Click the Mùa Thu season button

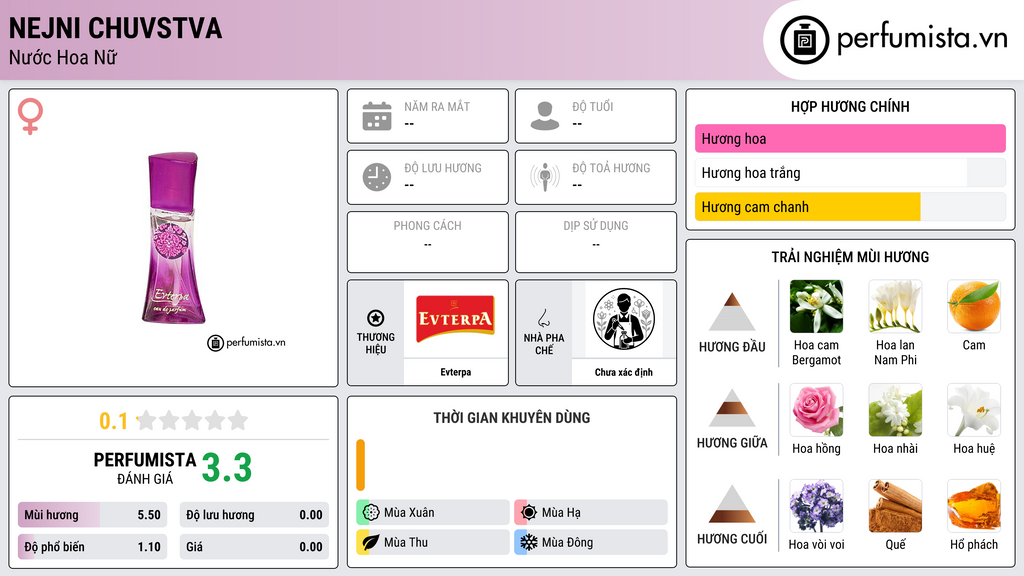pyautogui.click(x=433, y=542)
